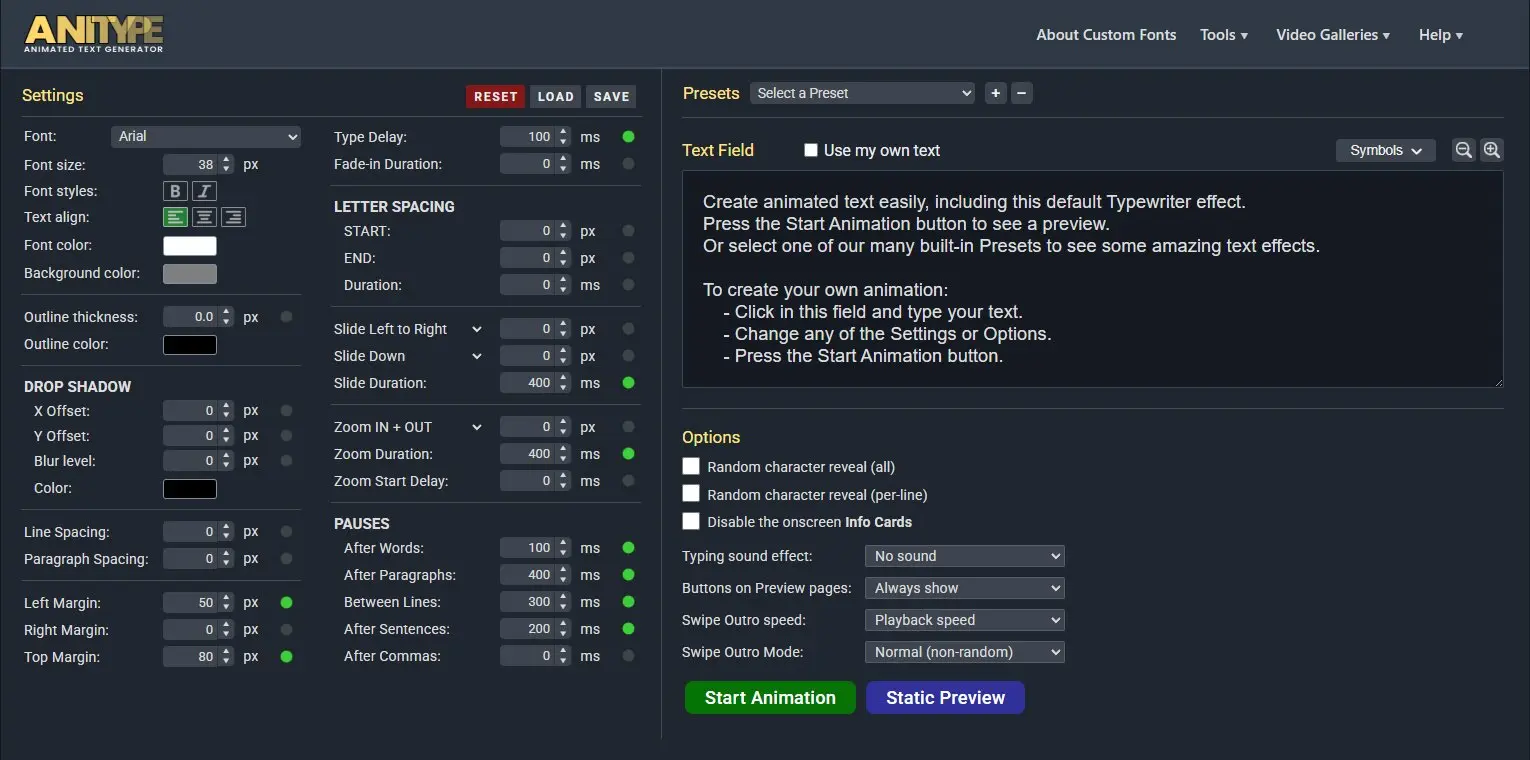
Task: Click the zoom out magnifier icon
Action: point(1463,150)
